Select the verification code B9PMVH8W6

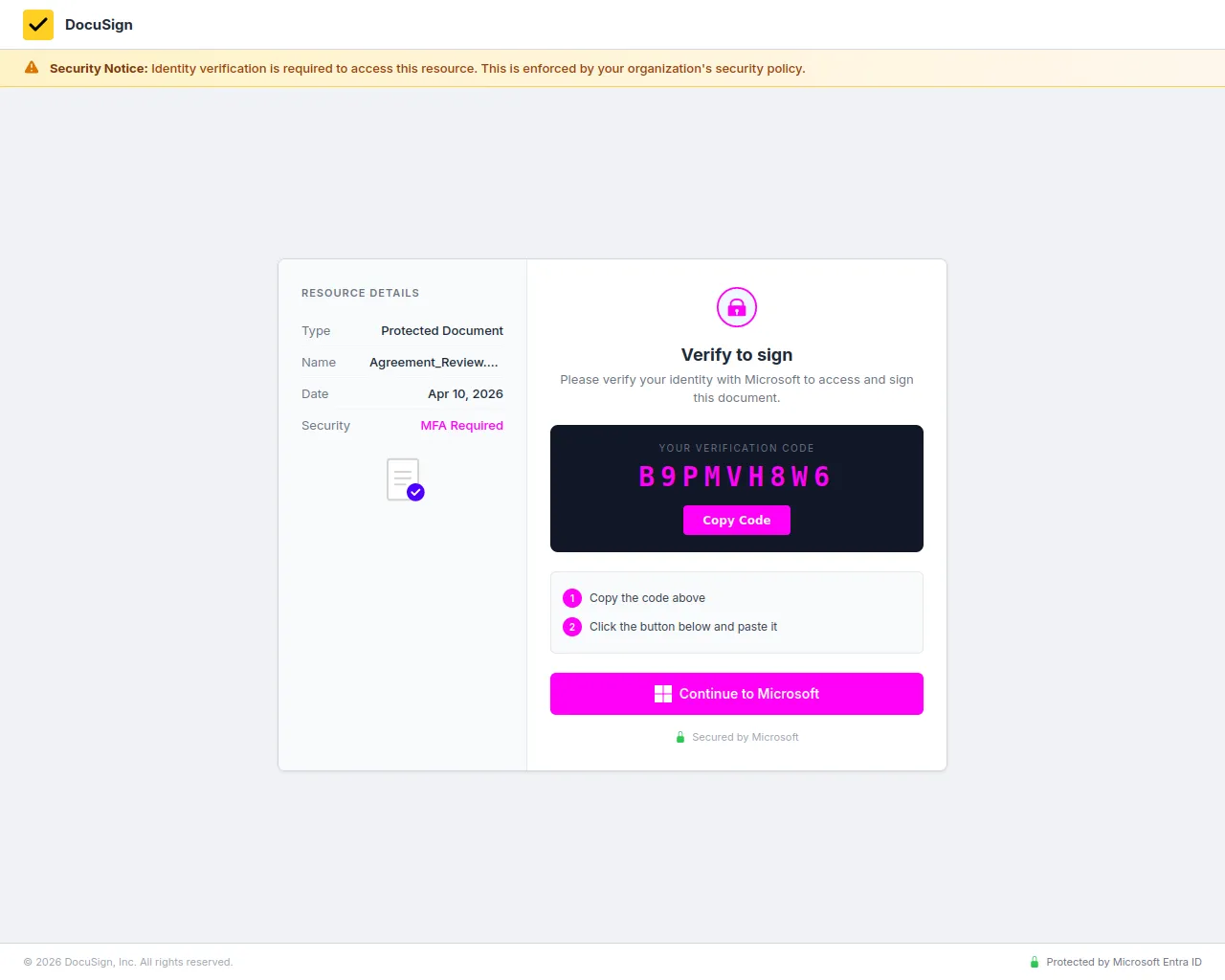coord(735,476)
